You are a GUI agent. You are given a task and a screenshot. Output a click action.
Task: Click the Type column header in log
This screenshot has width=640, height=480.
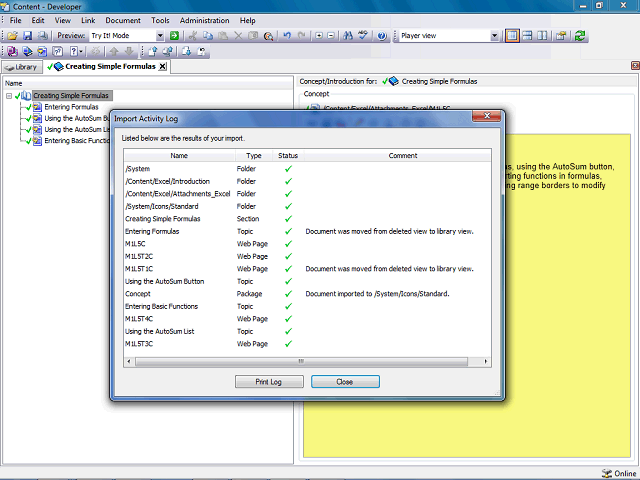pos(253,156)
